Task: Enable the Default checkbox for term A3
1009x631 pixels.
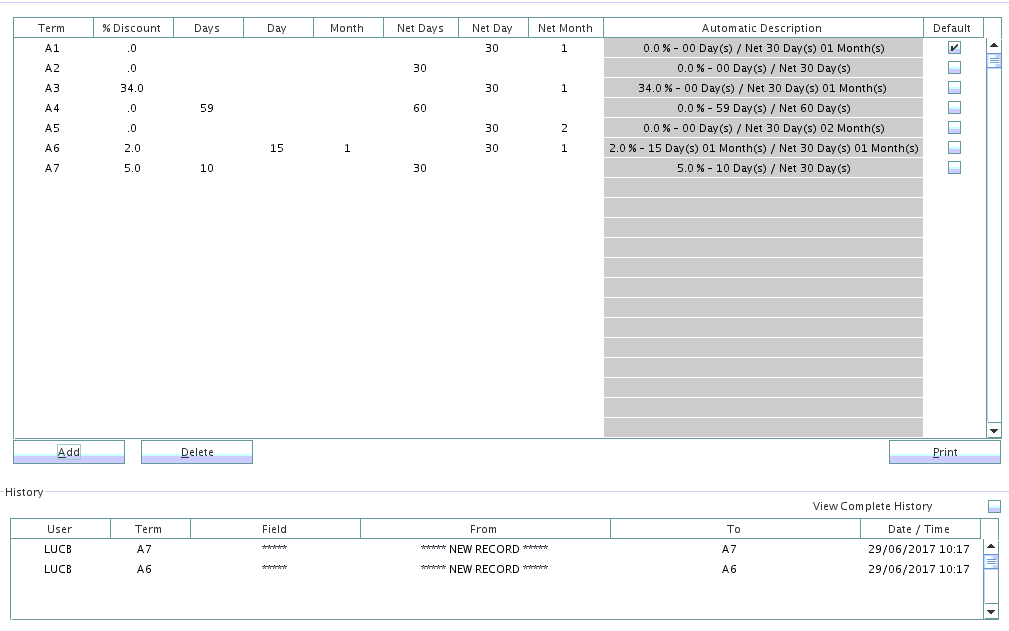Action: click(954, 88)
